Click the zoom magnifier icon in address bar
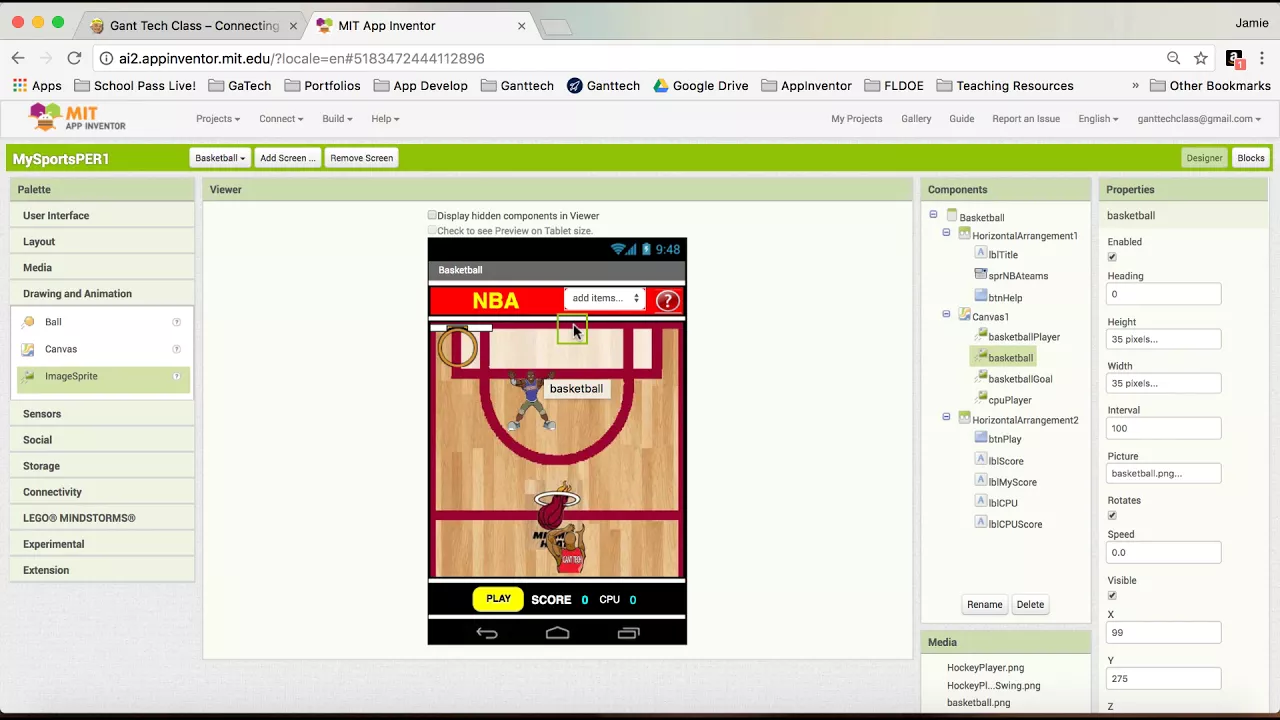1280x720 pixels. pyautogui.click(x=1174, y=58)
